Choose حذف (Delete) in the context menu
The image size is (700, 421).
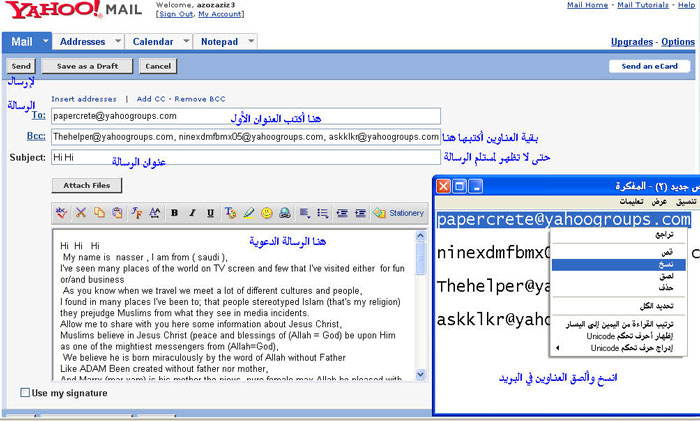click(x=618, y=288)
